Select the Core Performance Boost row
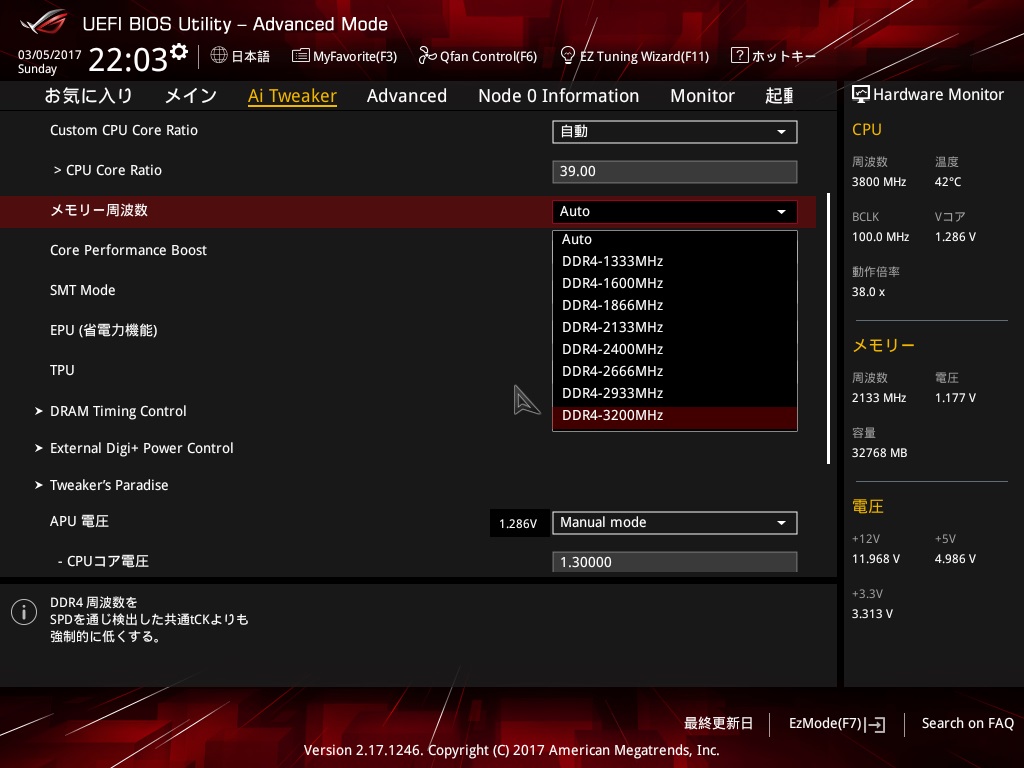This screenshot has width=1024, height=768. (x=129, y=250)
